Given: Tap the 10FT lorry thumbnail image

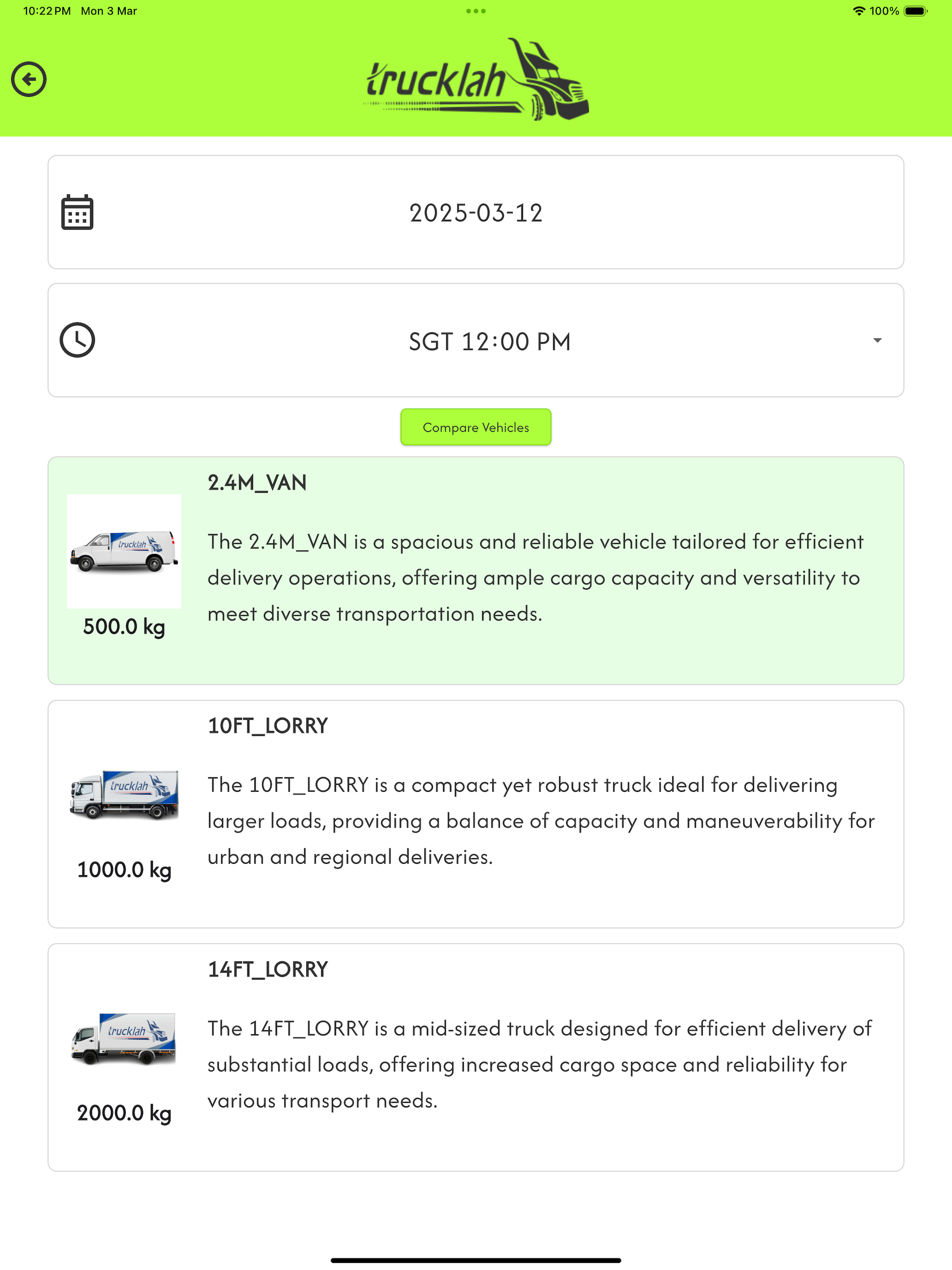Looking at the screenshot, I should pyautogui.click(x=124, y=794).
